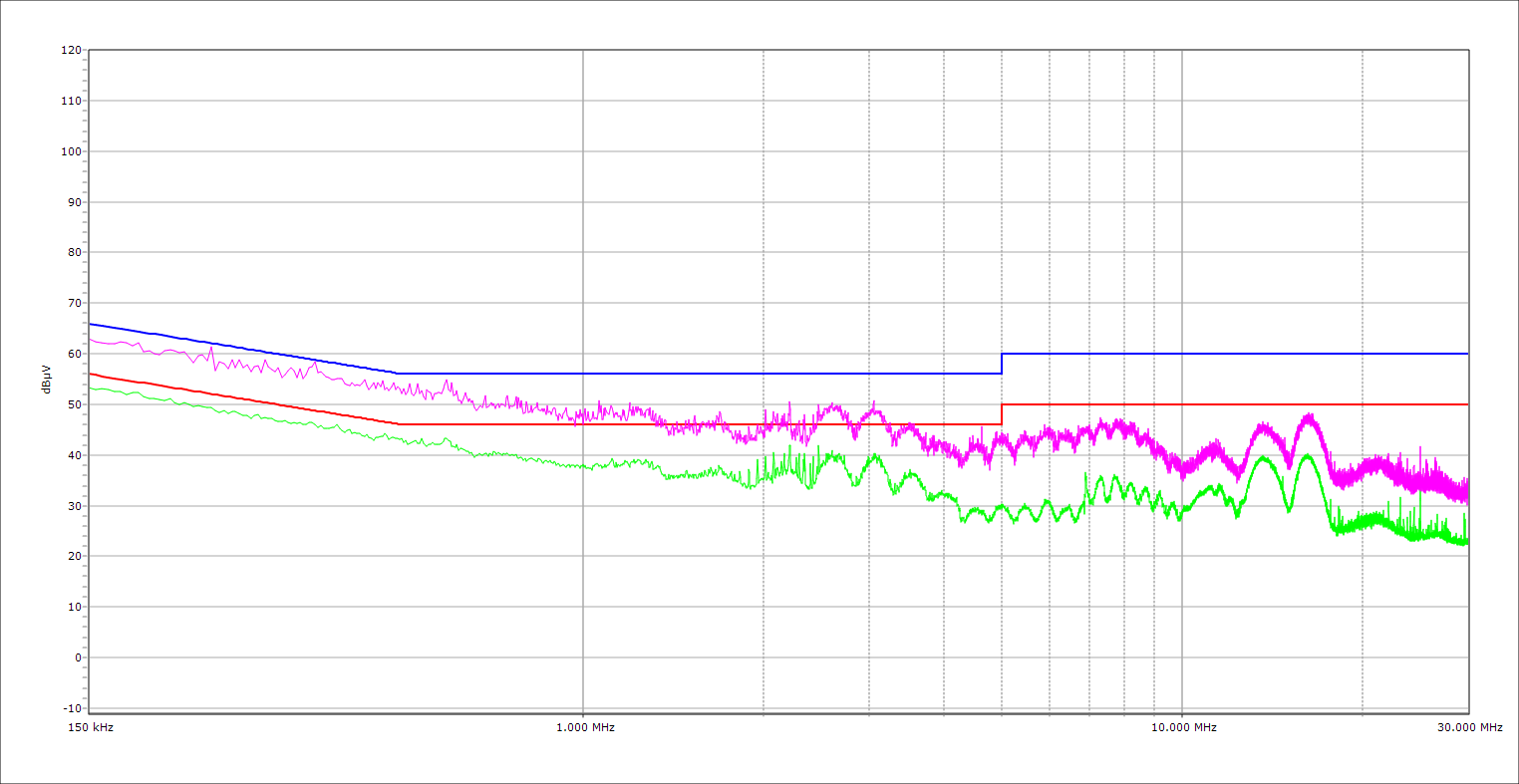Click the 0 y-axis tick label
Image resolution: width=1519 pixels, height=784 pixels.
77,657
